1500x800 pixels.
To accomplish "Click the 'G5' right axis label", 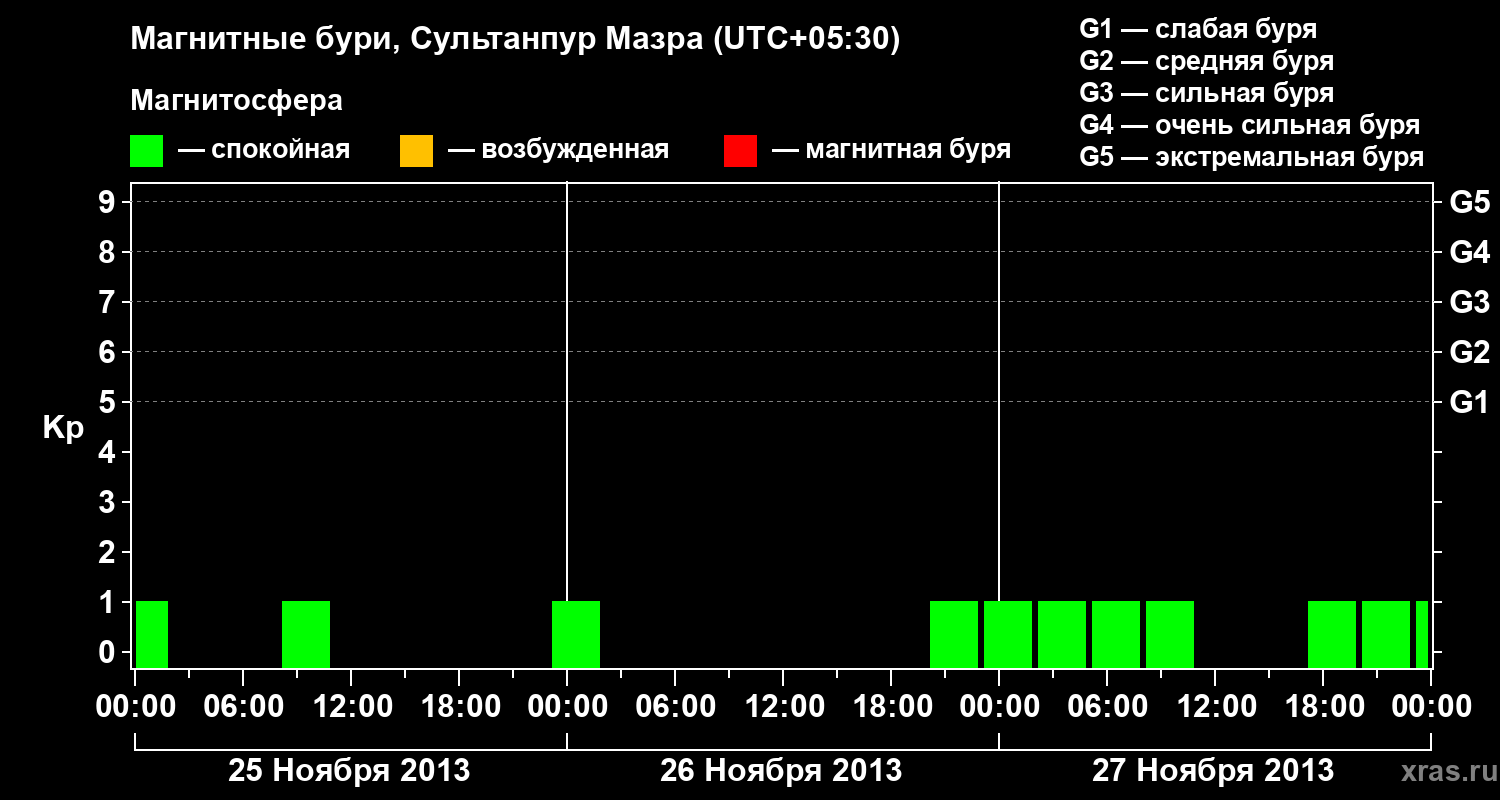I will 1469,202.
